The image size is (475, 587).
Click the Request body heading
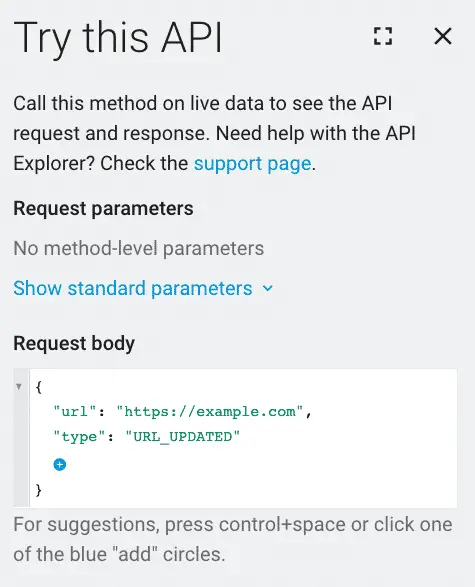click(x=74, y=343)
